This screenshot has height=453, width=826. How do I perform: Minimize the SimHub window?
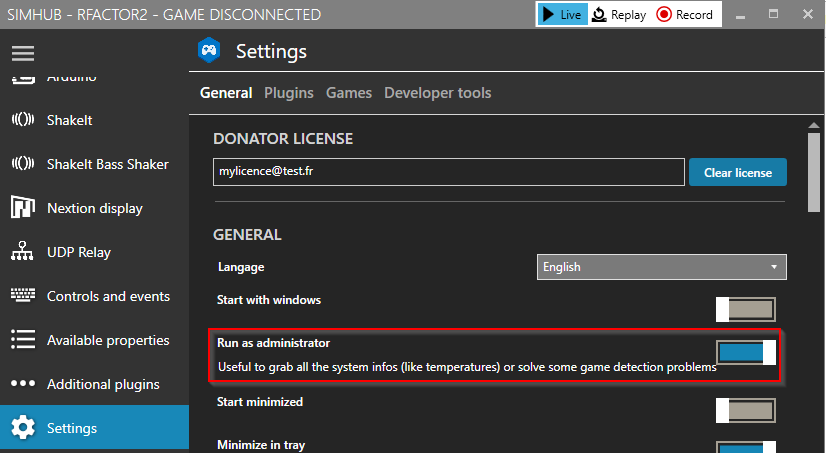click(740, 15)
